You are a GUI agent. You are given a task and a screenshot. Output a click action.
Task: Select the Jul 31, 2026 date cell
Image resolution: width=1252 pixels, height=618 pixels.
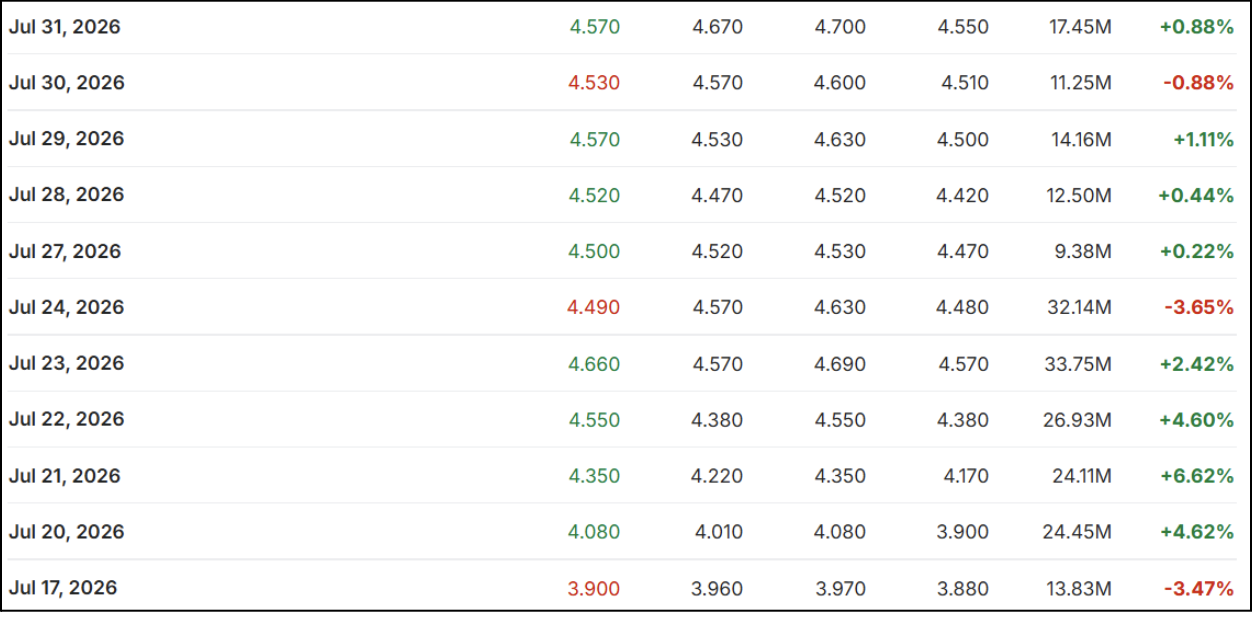(64, 27)
